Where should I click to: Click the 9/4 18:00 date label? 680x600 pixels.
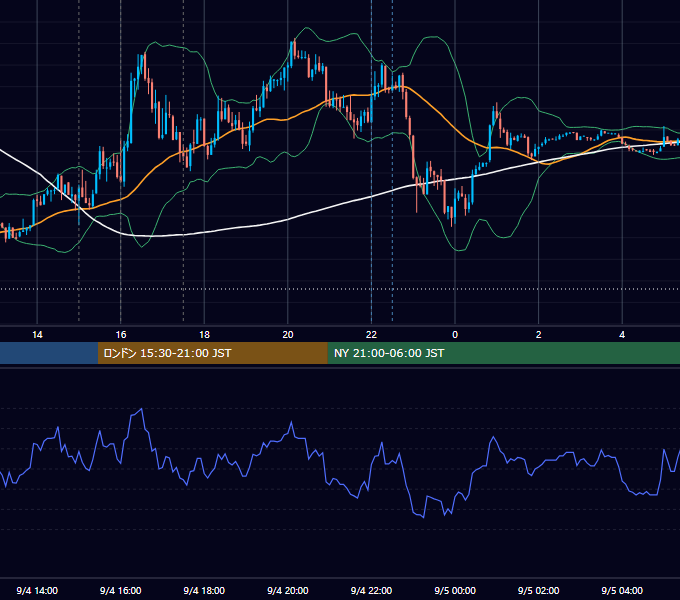point(204,590)
